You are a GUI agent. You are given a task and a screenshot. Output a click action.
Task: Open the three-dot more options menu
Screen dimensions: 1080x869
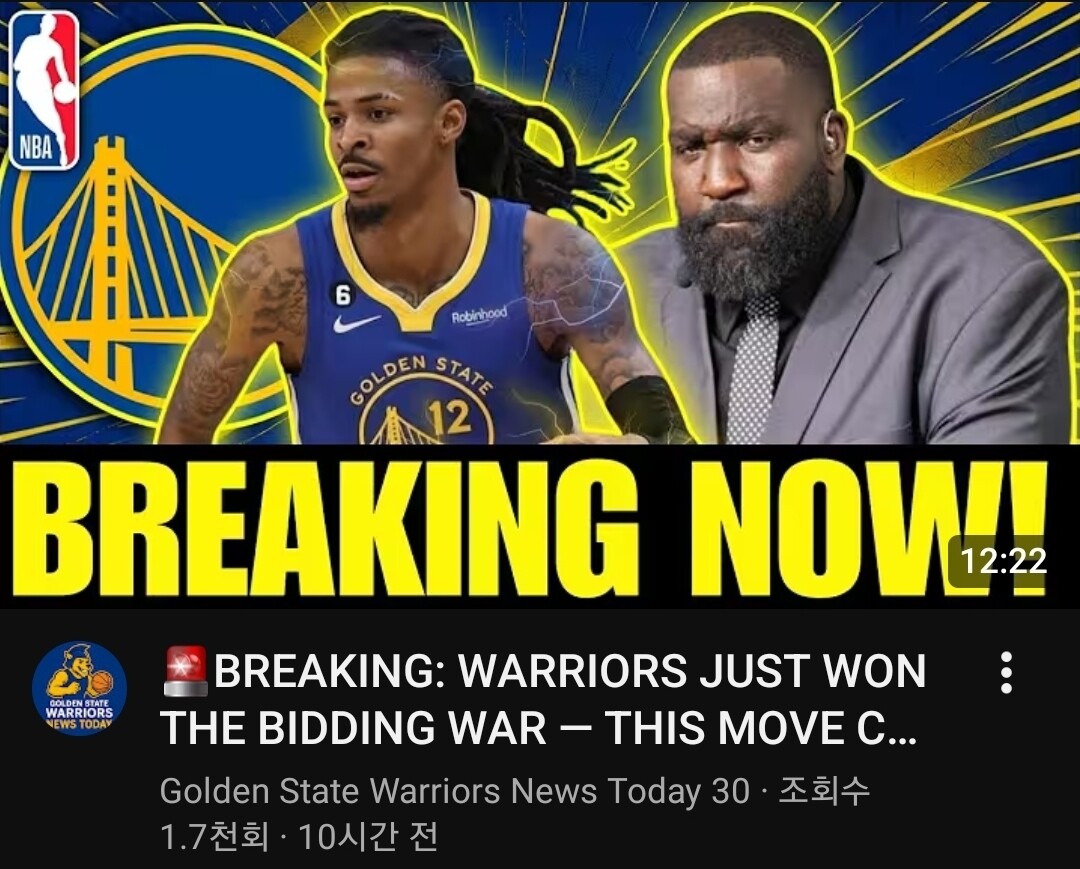[1006, 673]
